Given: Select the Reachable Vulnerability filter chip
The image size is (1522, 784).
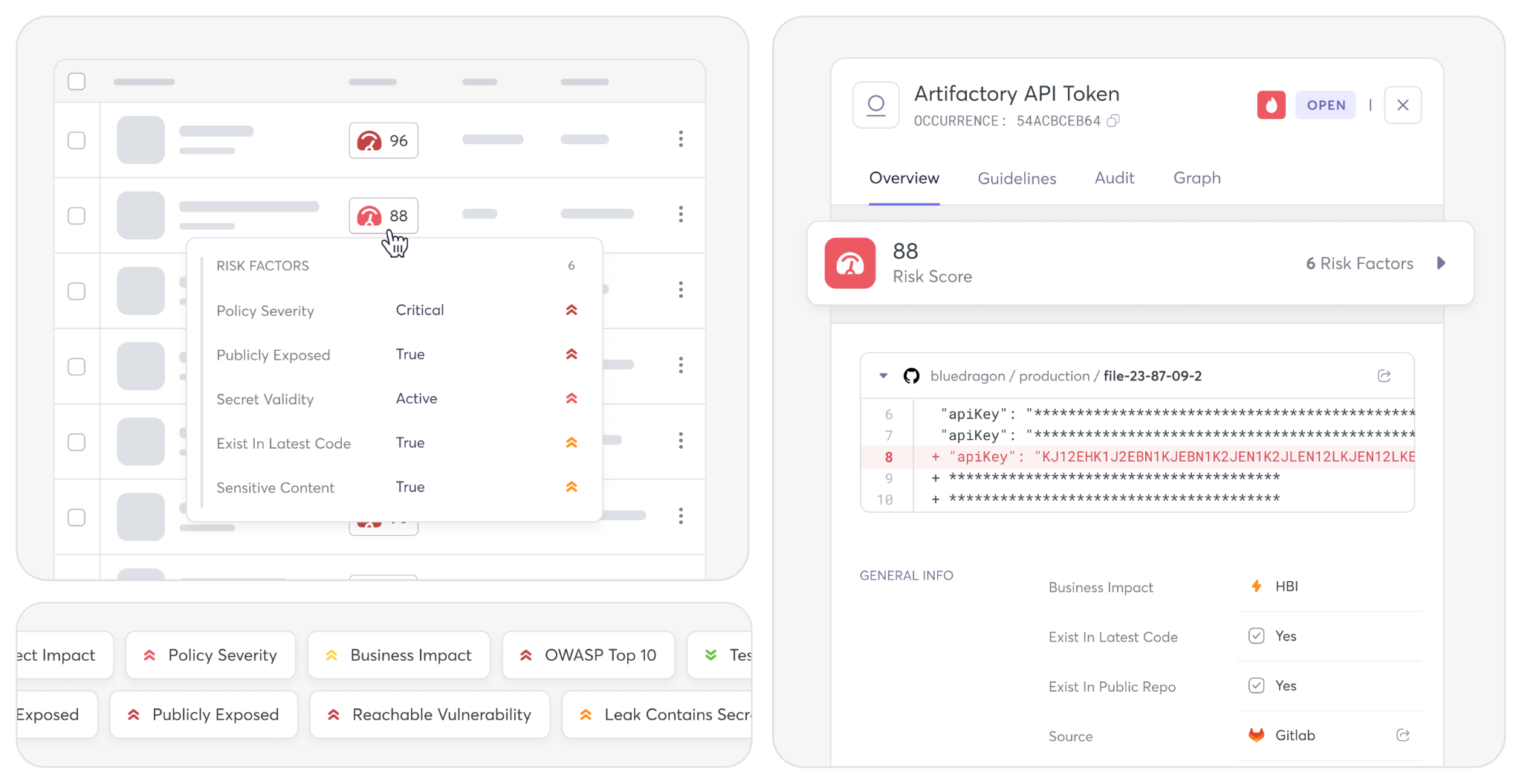Looking at the screenshot, I should pos(430,714).
